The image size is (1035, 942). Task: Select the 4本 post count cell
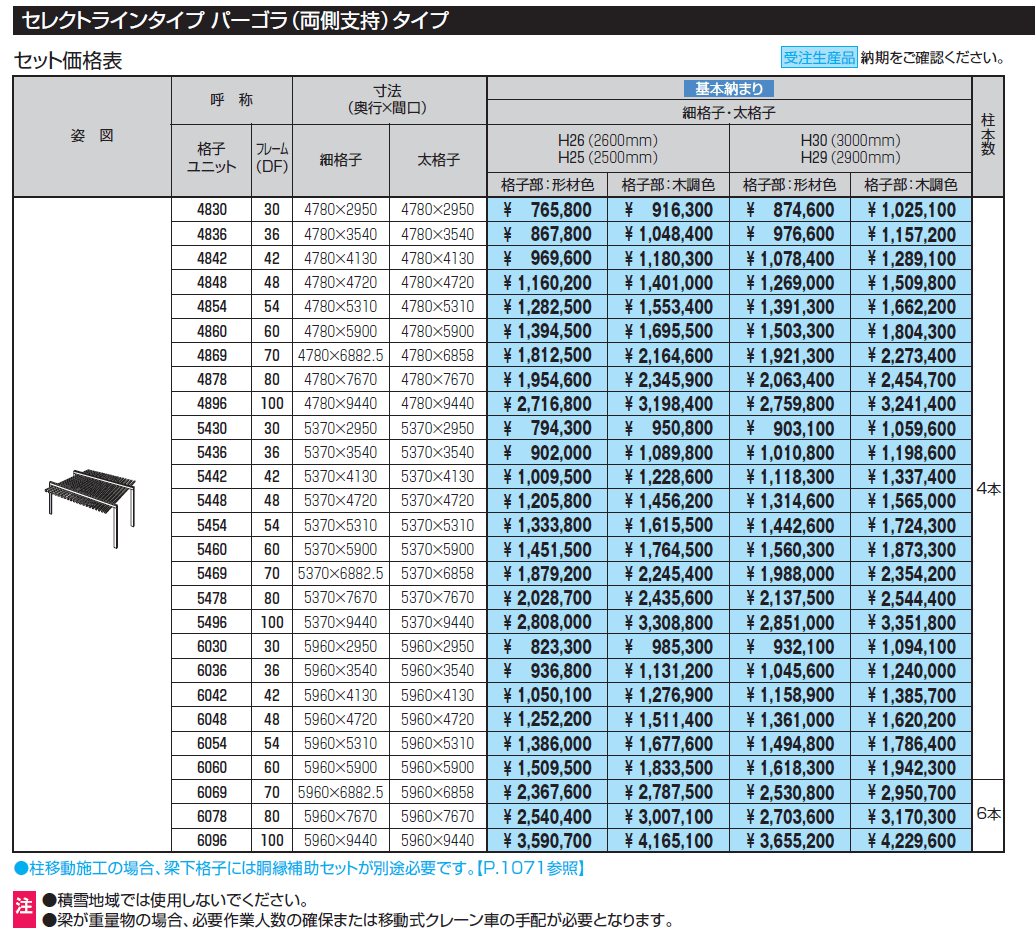pyautogui.click(x=988, y=488)
